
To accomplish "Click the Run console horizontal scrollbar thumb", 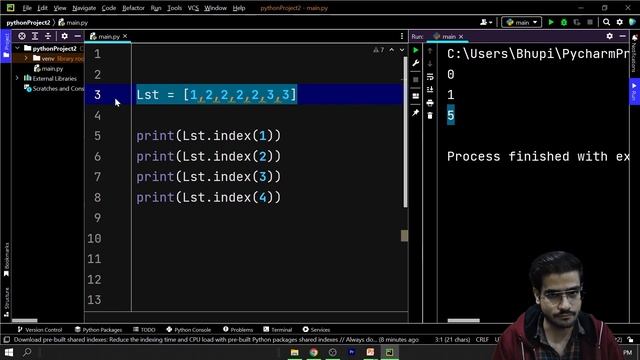I will pyautogui.click(x=463, y=320).
